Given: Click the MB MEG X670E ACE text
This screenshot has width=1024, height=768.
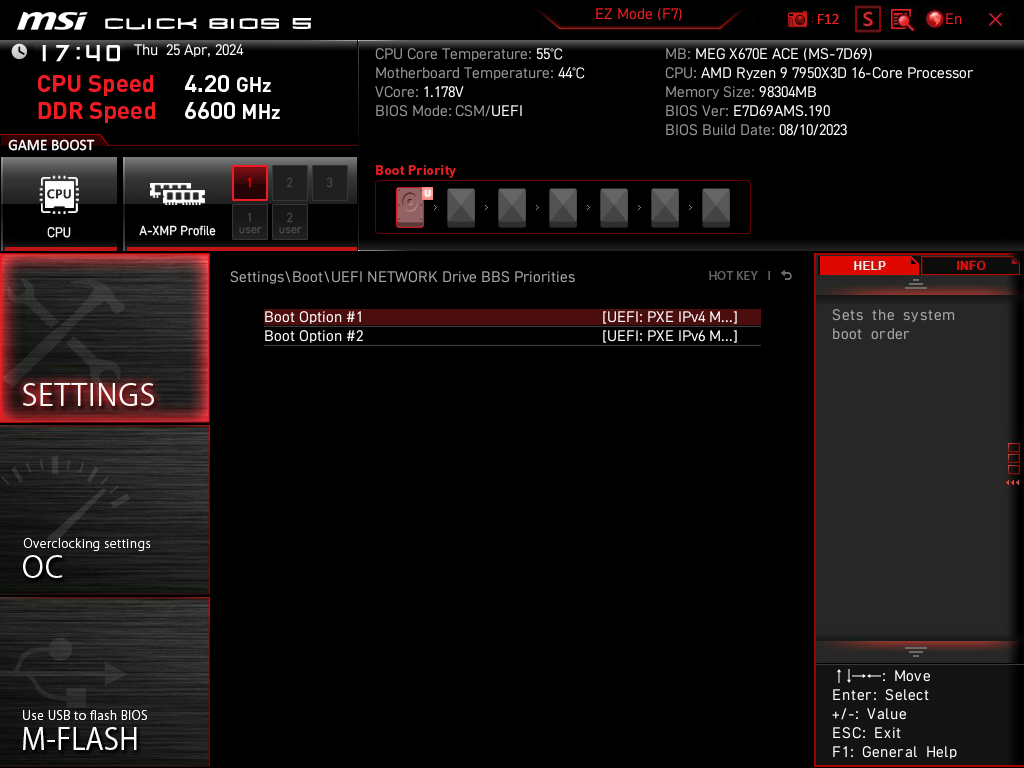Looking at the screenshot, I should [x=769, y=54].
